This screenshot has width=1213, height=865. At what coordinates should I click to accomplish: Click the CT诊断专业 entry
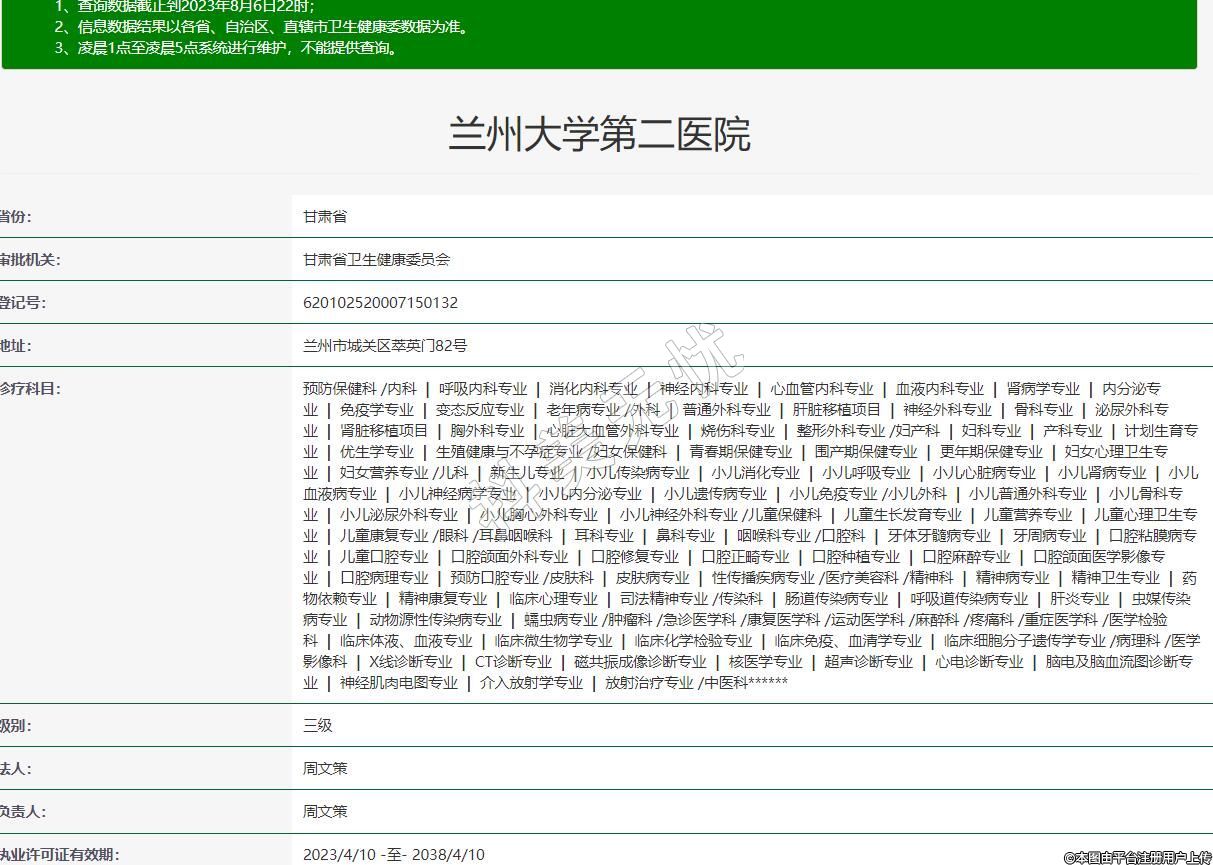pyautogui.click(x=513, y=661)
